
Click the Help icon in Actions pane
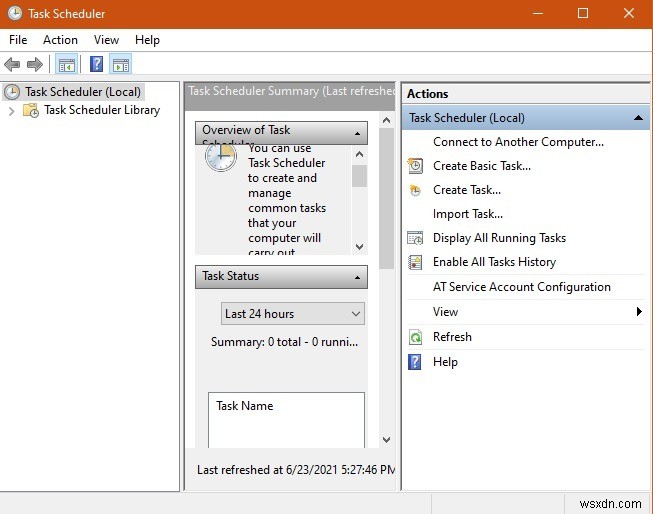click(x=415, y=362)
